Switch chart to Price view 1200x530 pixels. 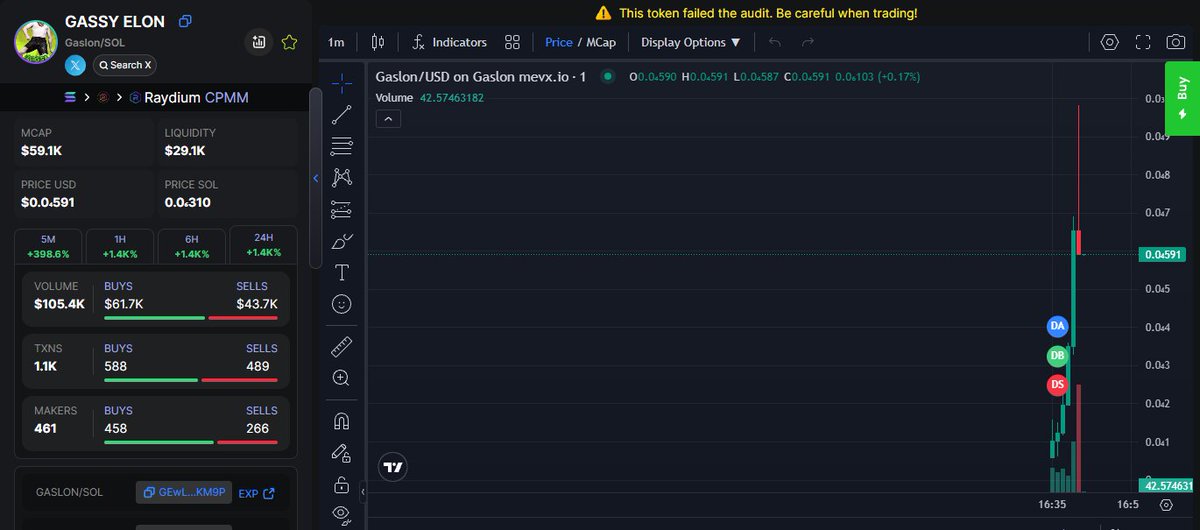point(559,42)
